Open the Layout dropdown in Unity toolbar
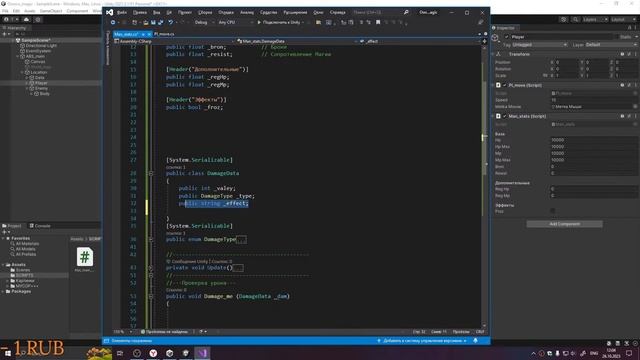This screenshot has height=360, width=640. (x=623, y=19)
